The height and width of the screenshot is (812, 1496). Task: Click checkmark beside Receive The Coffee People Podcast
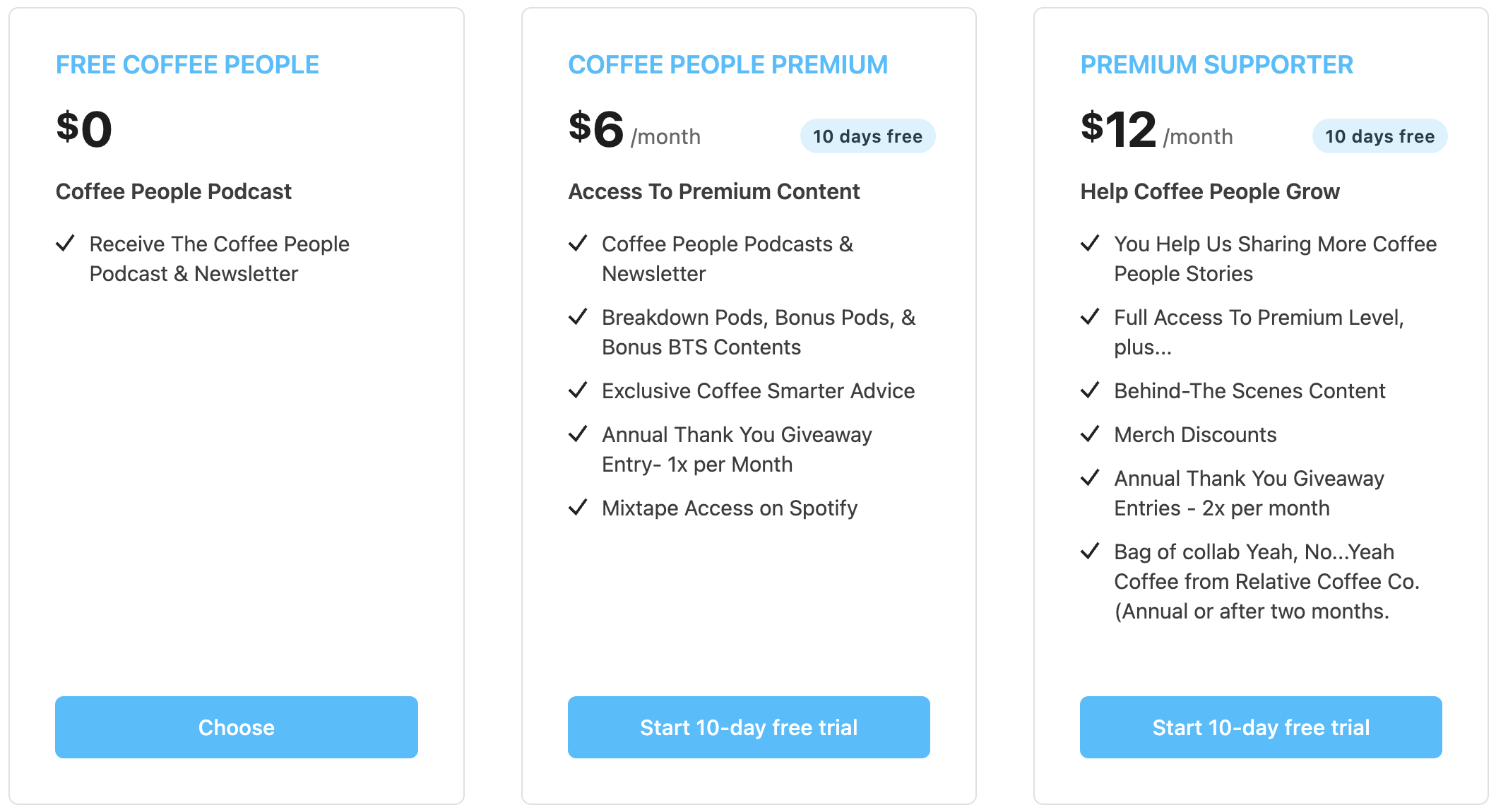coord(66,244)
